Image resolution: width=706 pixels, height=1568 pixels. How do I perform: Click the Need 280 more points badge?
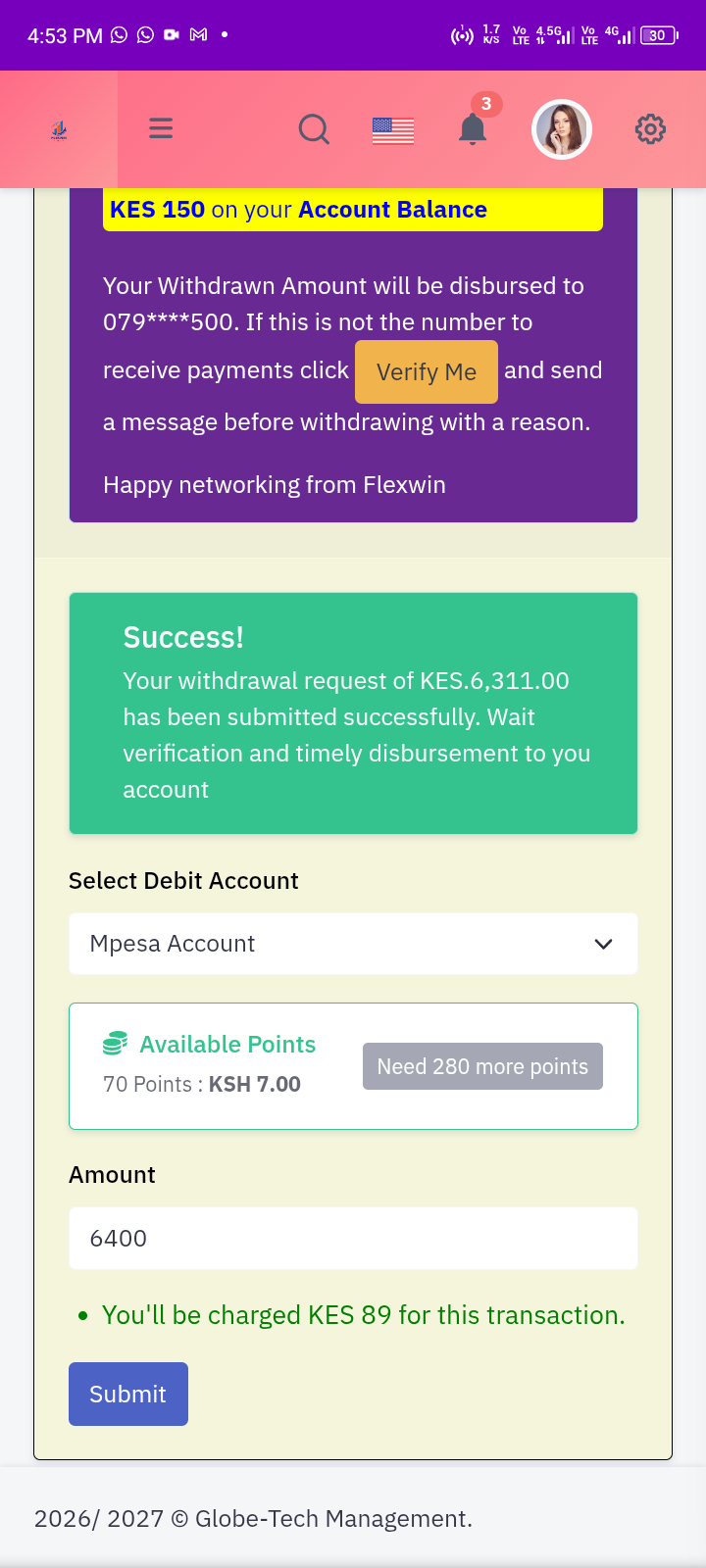pyautogui.click(x=482, y=1066)
